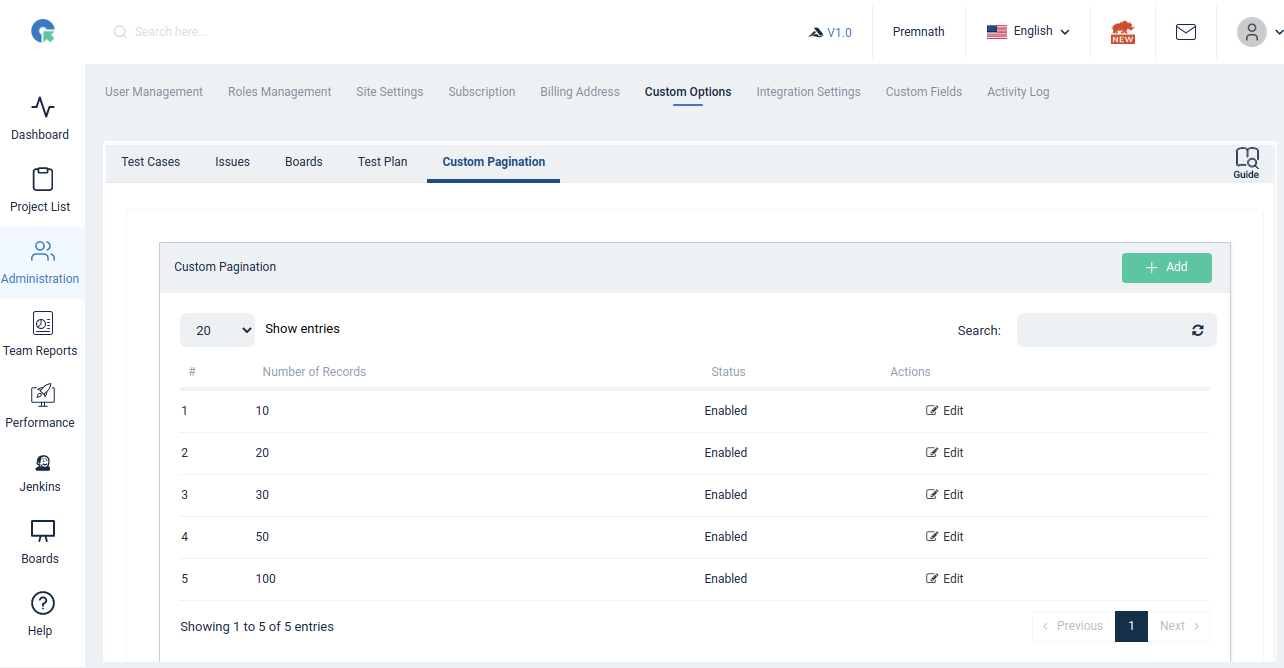Open the Integration Settings tab
This screenshot has height=668, width=1284.
pyautogui.click(x=808, y=92)
